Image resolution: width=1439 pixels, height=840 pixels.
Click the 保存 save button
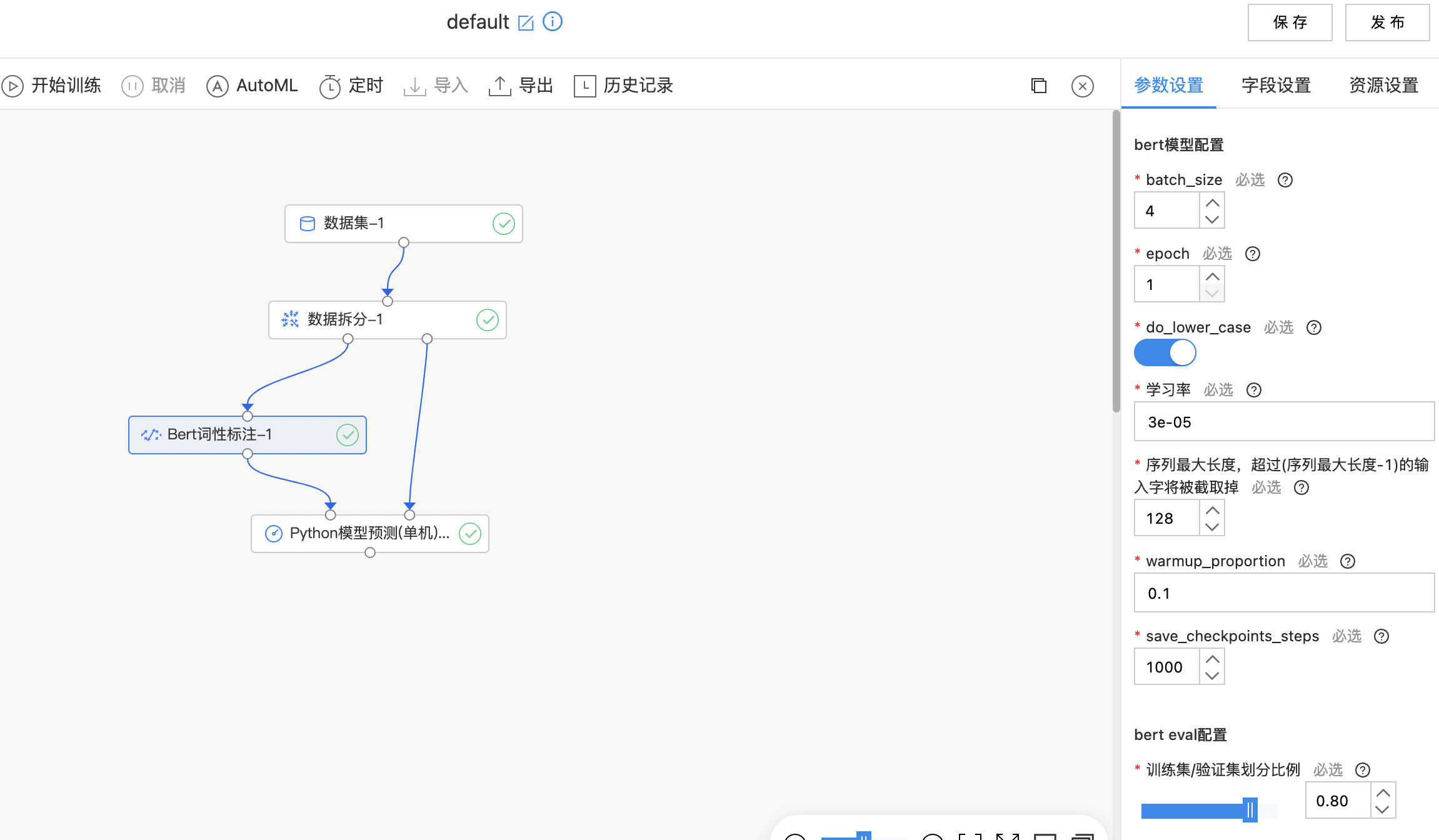coord(1290,22)
